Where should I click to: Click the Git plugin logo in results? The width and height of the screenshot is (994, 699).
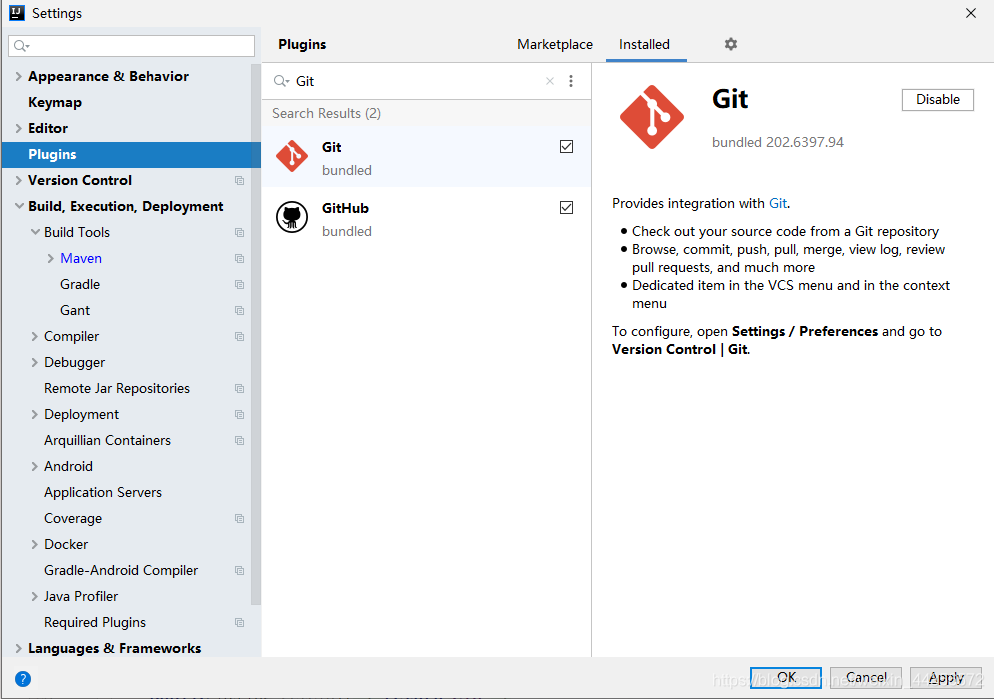(292, 156)
